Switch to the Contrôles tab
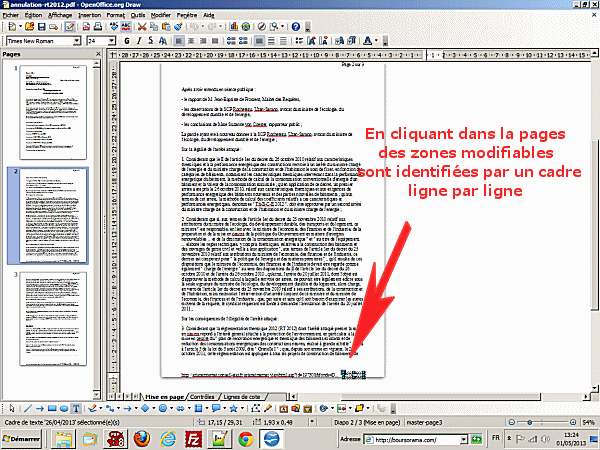The image size is (600, 450). (x=202, y=397)
